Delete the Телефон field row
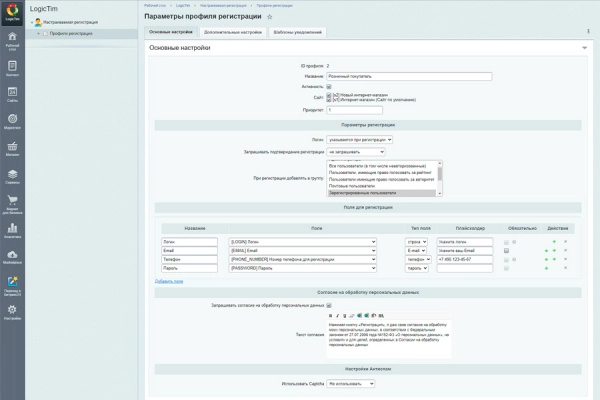 565,259
